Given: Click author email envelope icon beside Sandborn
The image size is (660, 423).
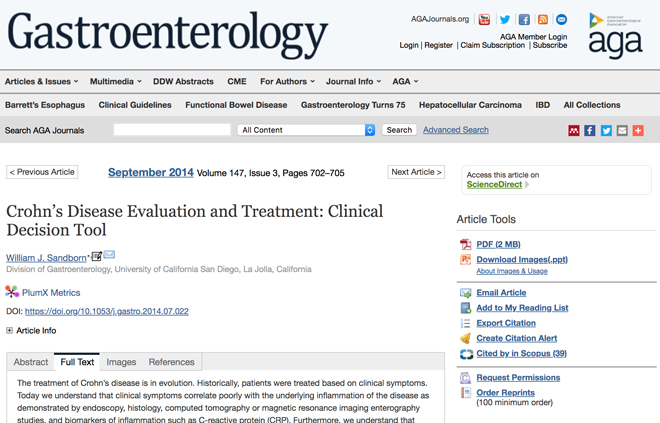Looking at the screenshot, I should click(109, 254).
